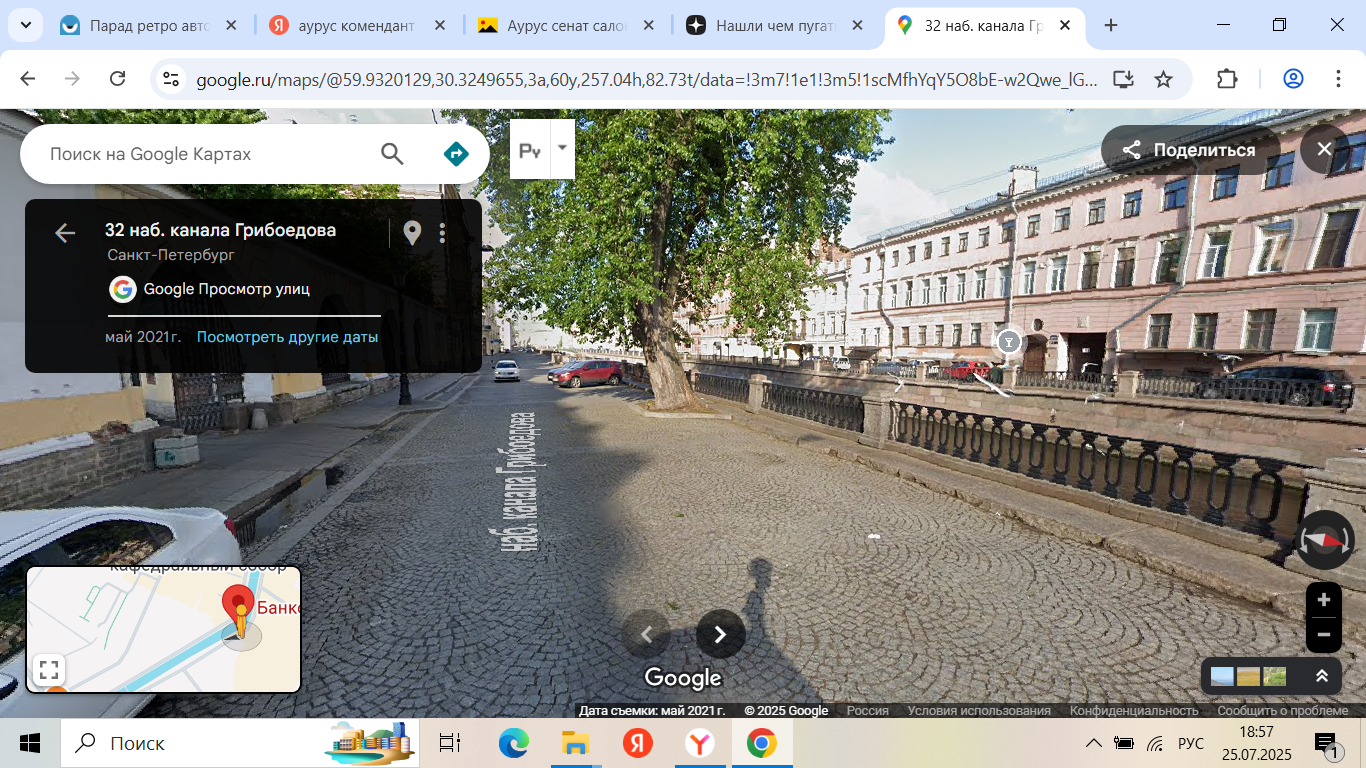Click the location pin icon in address panel
The image size is (1366, 768).
pyautogui.click(x=412, y=233)
